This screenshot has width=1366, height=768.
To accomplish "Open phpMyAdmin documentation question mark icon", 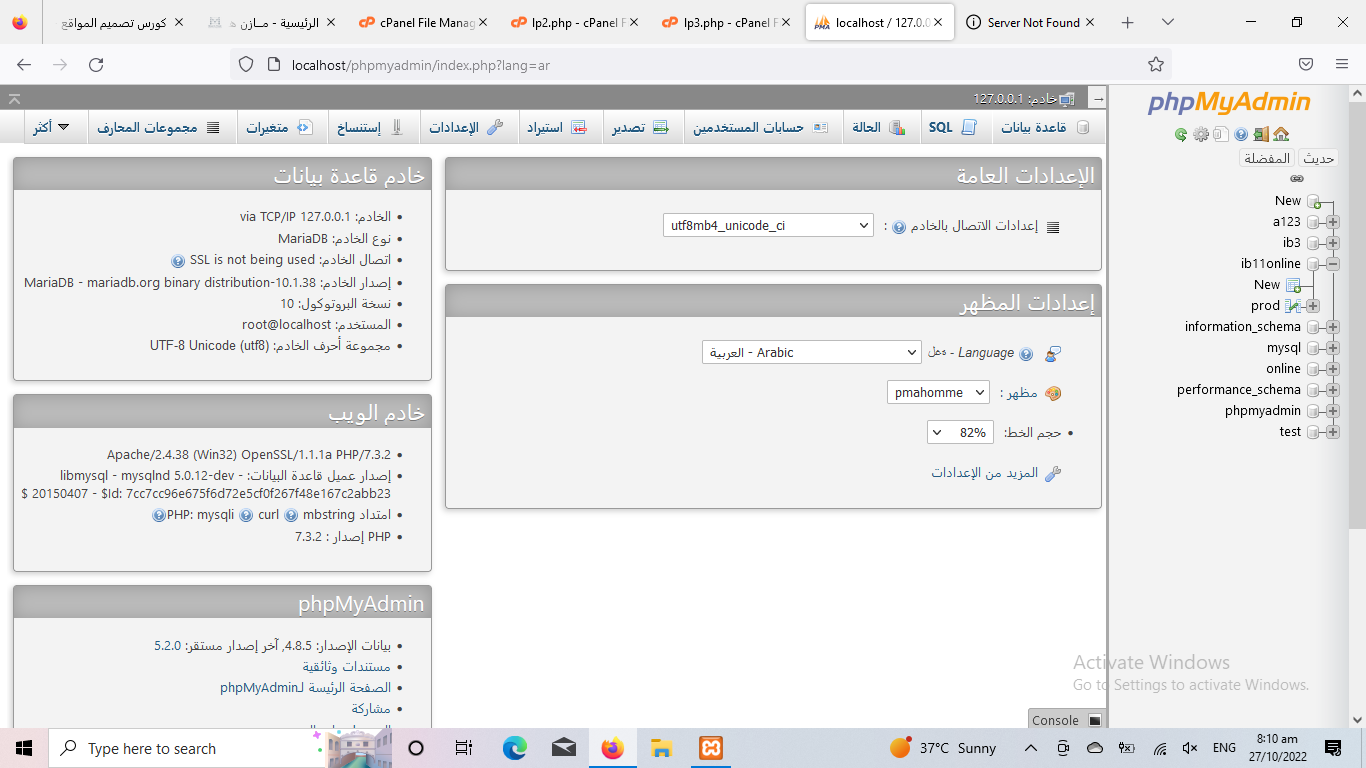I will (x=1241, y=134).
